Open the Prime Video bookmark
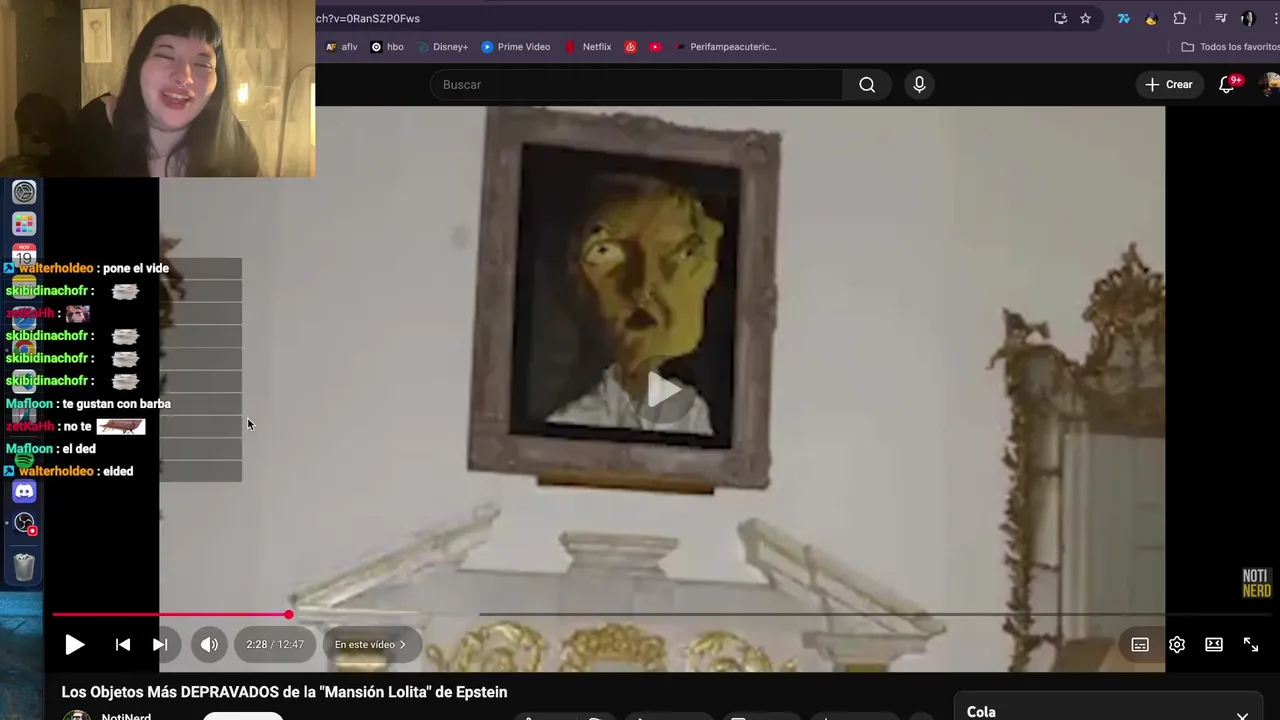 (515, 47)
